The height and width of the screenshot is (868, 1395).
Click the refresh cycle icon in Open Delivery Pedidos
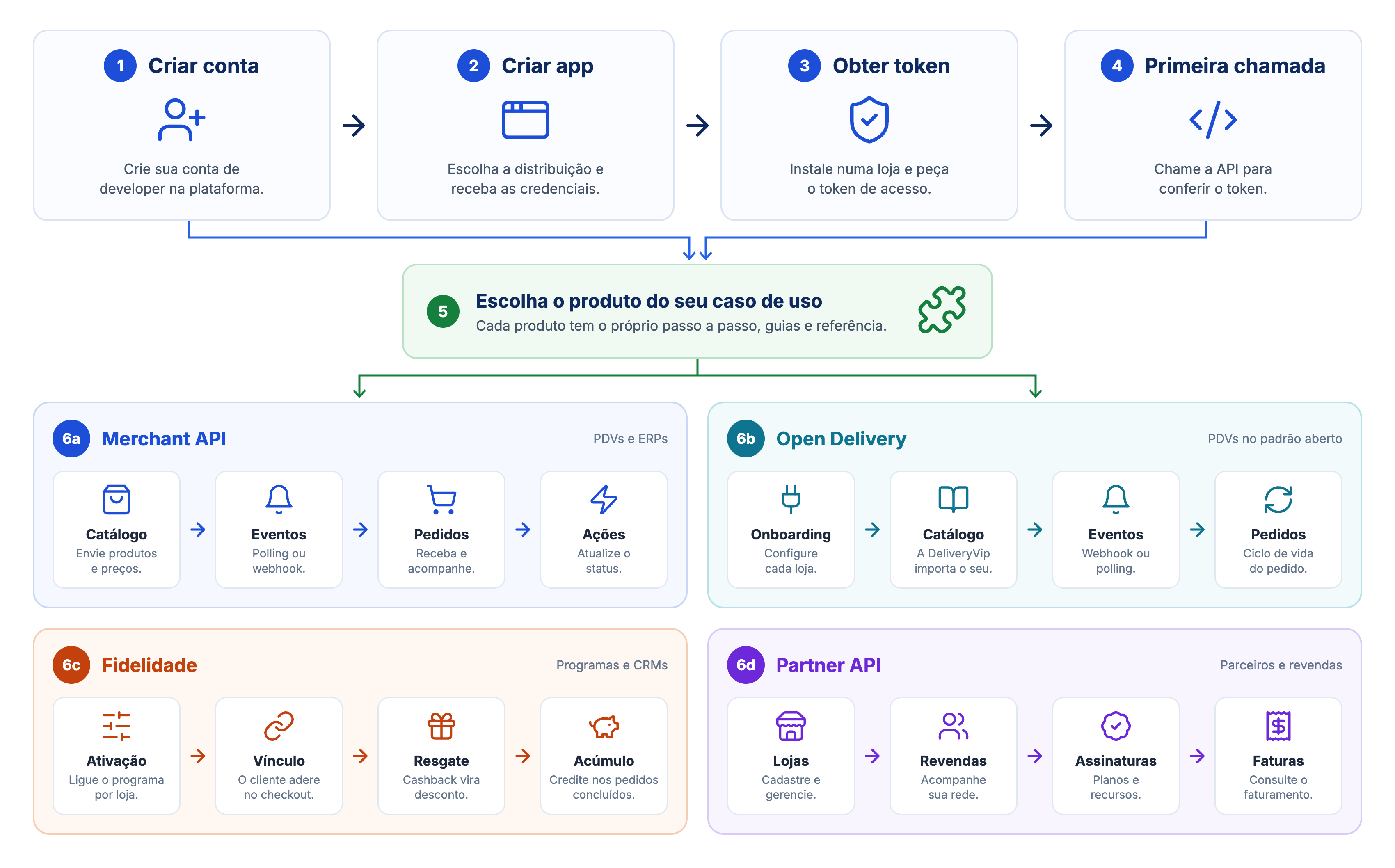click(1278, 500)
